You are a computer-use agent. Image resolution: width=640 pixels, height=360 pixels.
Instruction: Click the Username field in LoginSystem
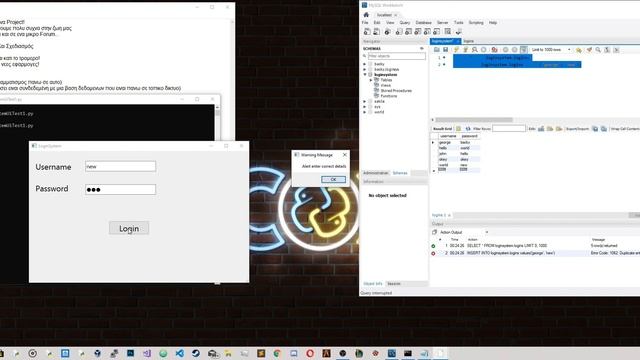[x=120, y=167]
